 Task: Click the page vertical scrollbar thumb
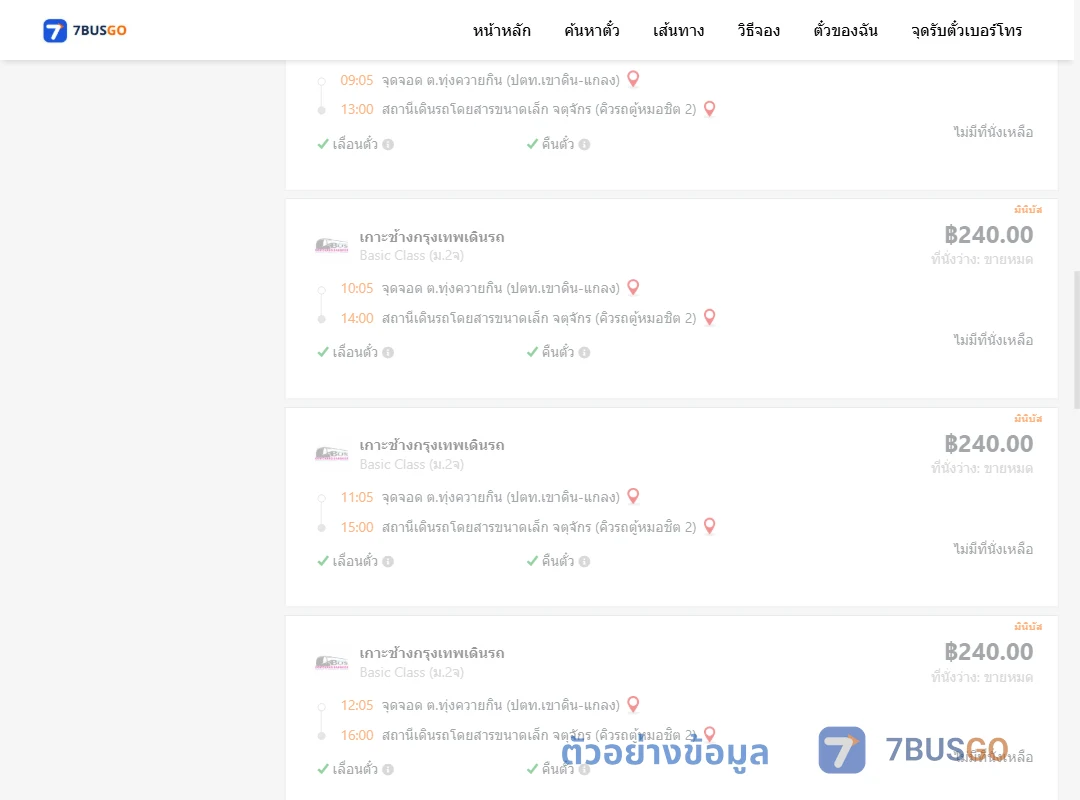[x=1077, y=340]
